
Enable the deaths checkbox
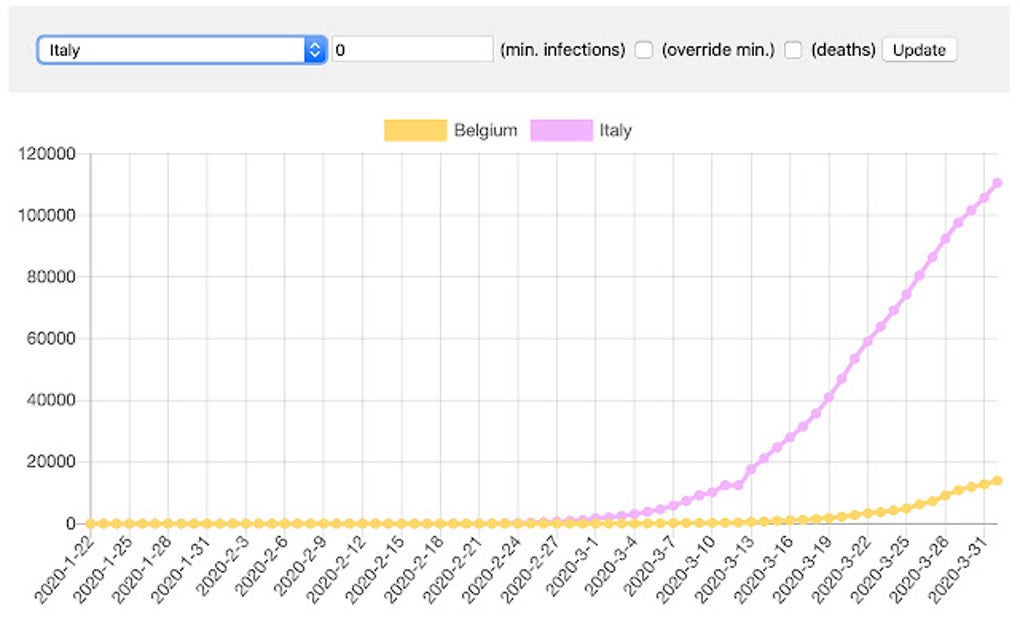pyautogui.click(x=792, y=48)
